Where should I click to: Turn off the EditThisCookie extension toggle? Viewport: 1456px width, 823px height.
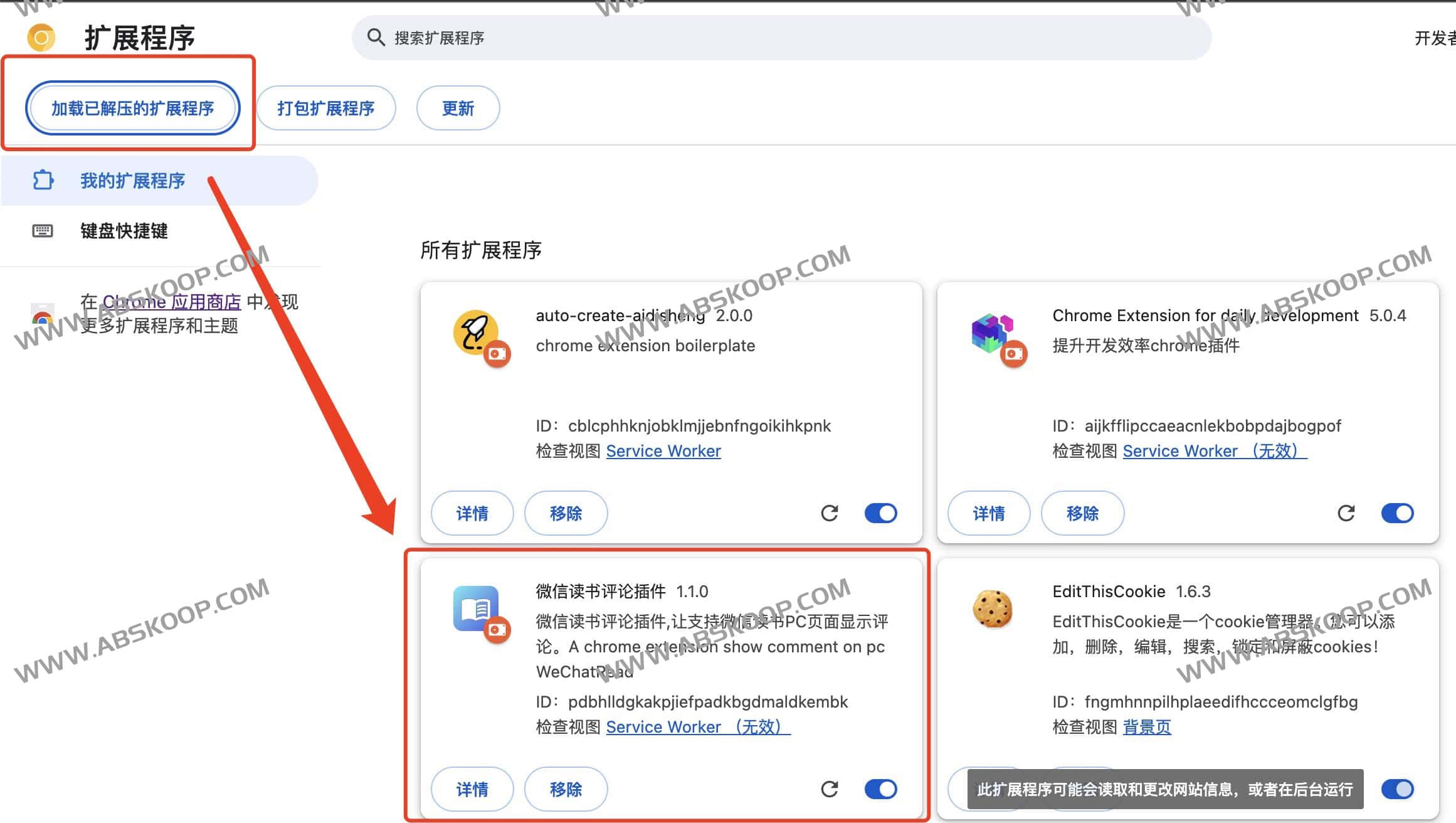pos(1397,789)
